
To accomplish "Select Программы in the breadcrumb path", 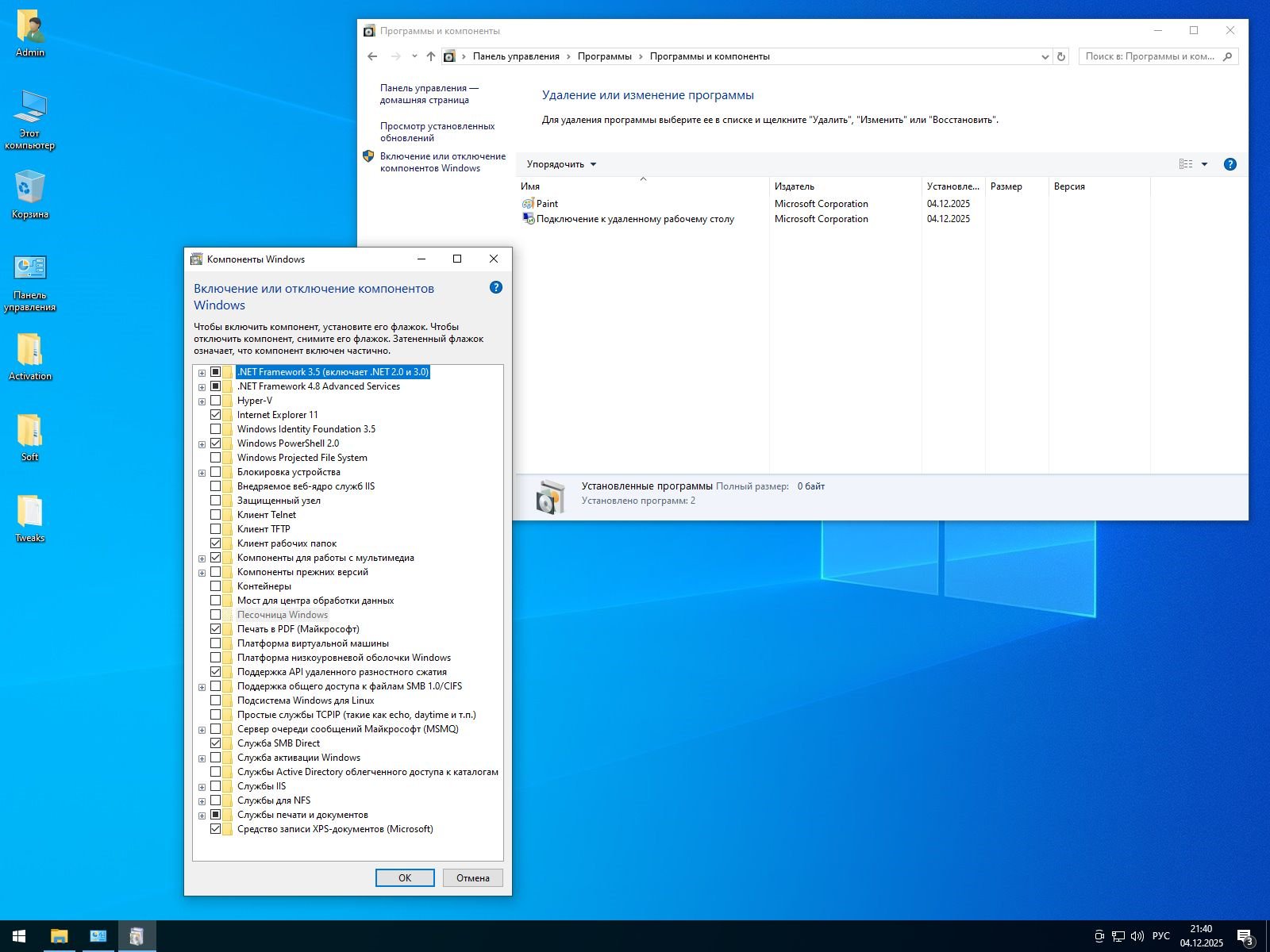I will point(604,56).
